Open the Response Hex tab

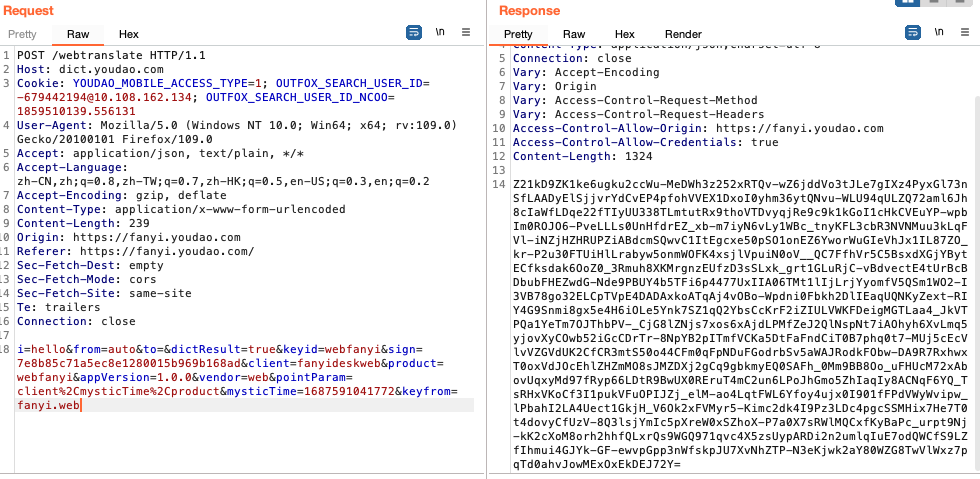pyautogui.click(x=624, y=34)
